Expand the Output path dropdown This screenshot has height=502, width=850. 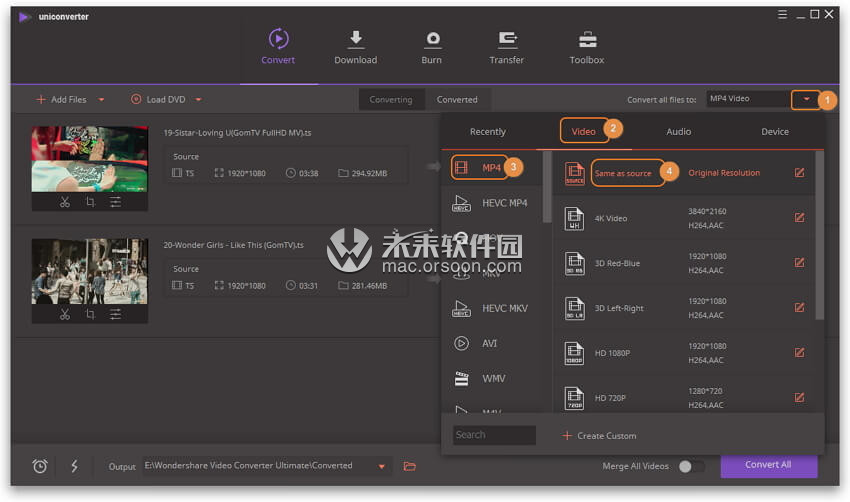click(x=382, y=467)
